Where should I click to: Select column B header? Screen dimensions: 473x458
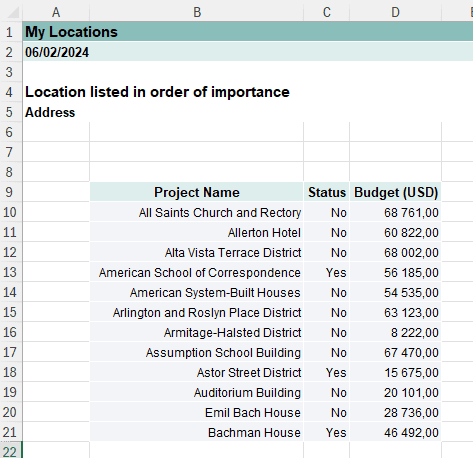pos(197,12)
